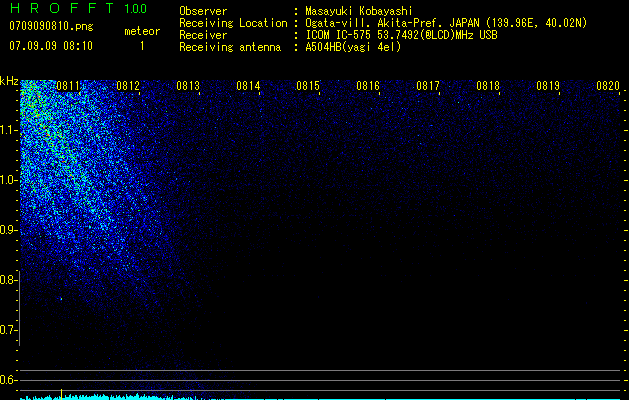
Task: Click the 0812 time marker
Action: point(128,86)
